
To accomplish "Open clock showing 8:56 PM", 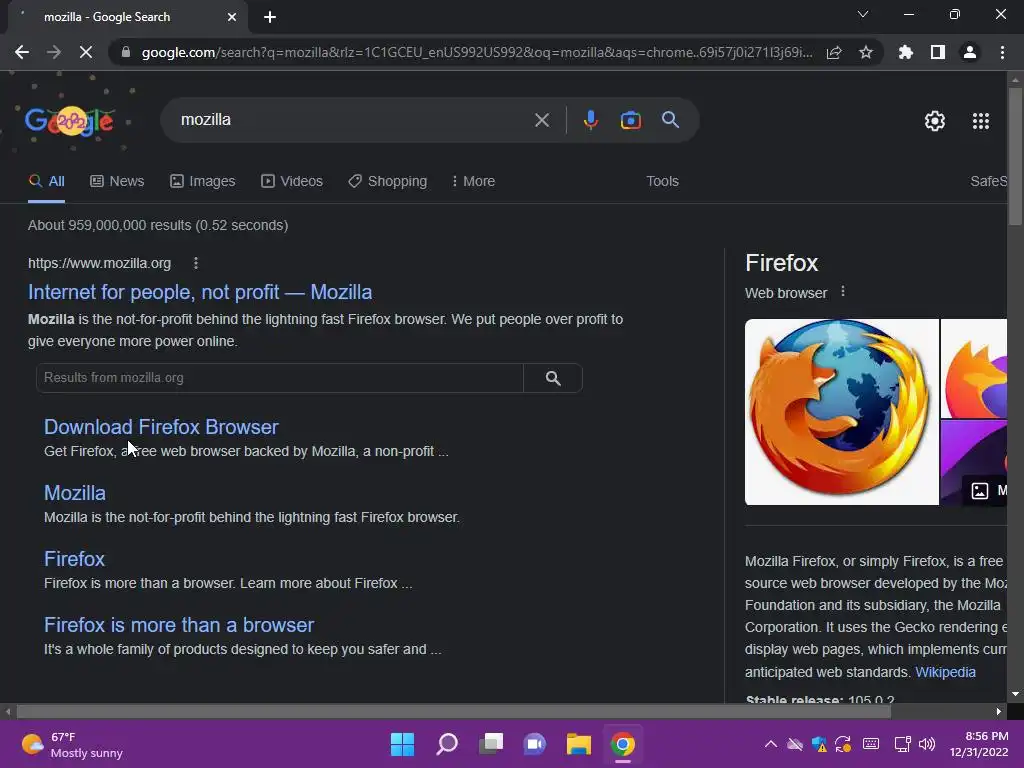I will (x=979, y=744).
